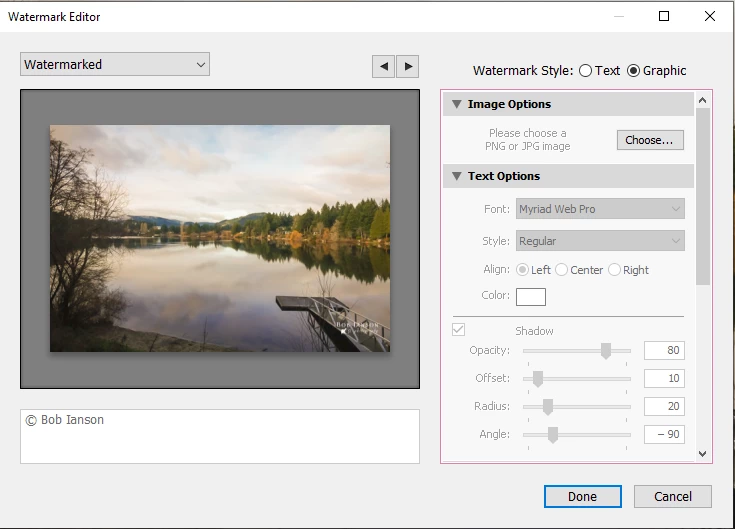Go to next photo with right arrow
The height and width of the screenshot is (529, 735).
click(408, 67)
